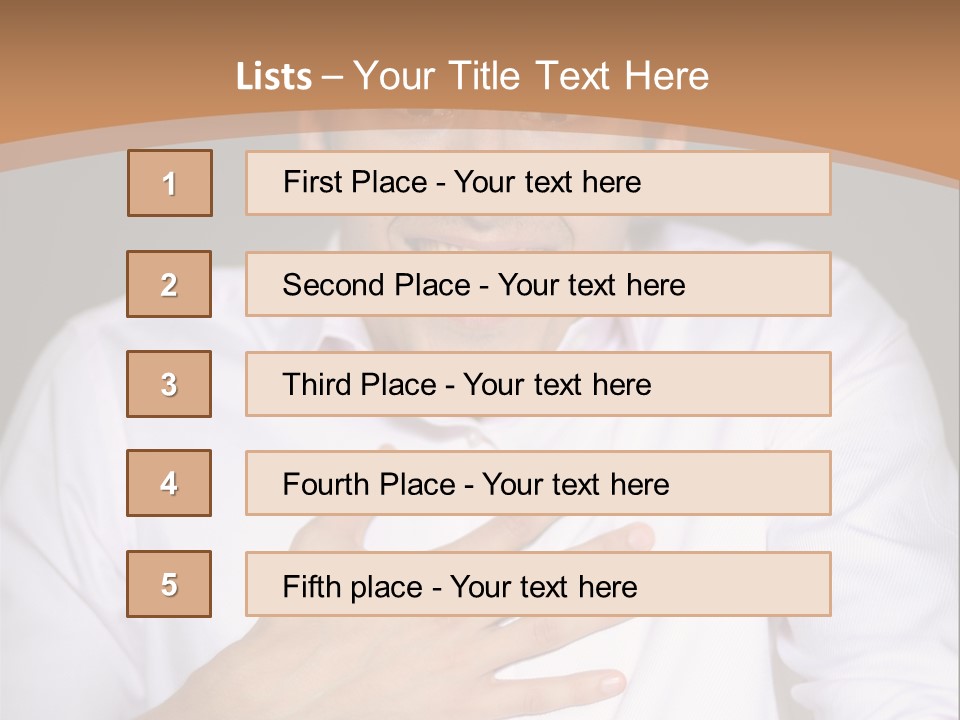The image size is (960, 720).
Task: Click the slide title text
Action: (472, 76)
